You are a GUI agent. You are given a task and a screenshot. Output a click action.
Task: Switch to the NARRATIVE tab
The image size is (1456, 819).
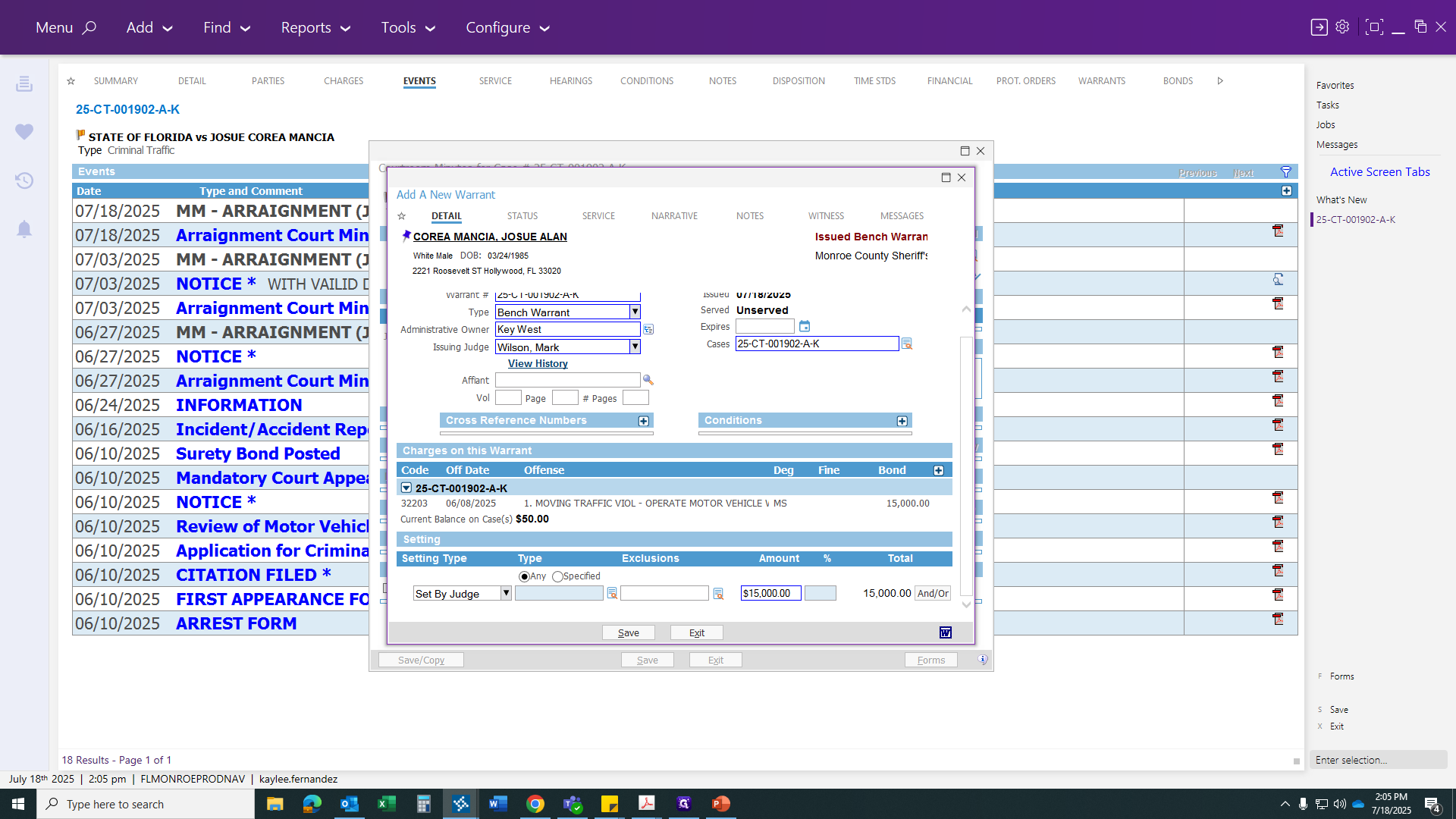click(x=674, y=216)
